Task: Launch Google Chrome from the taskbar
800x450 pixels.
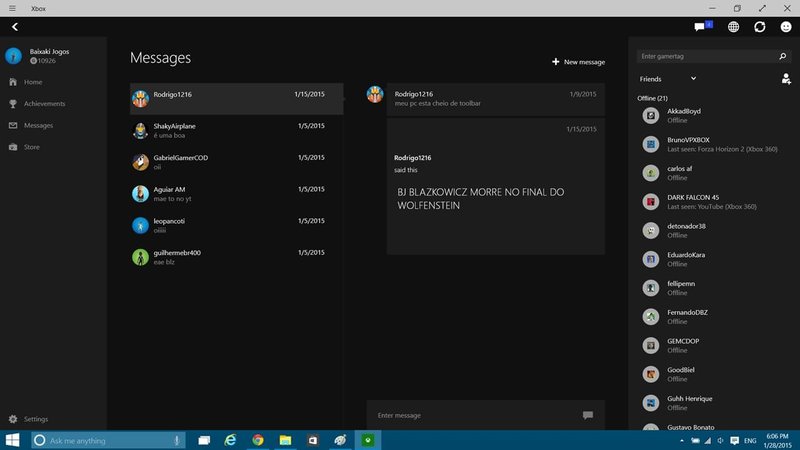Action: point(258,440)
